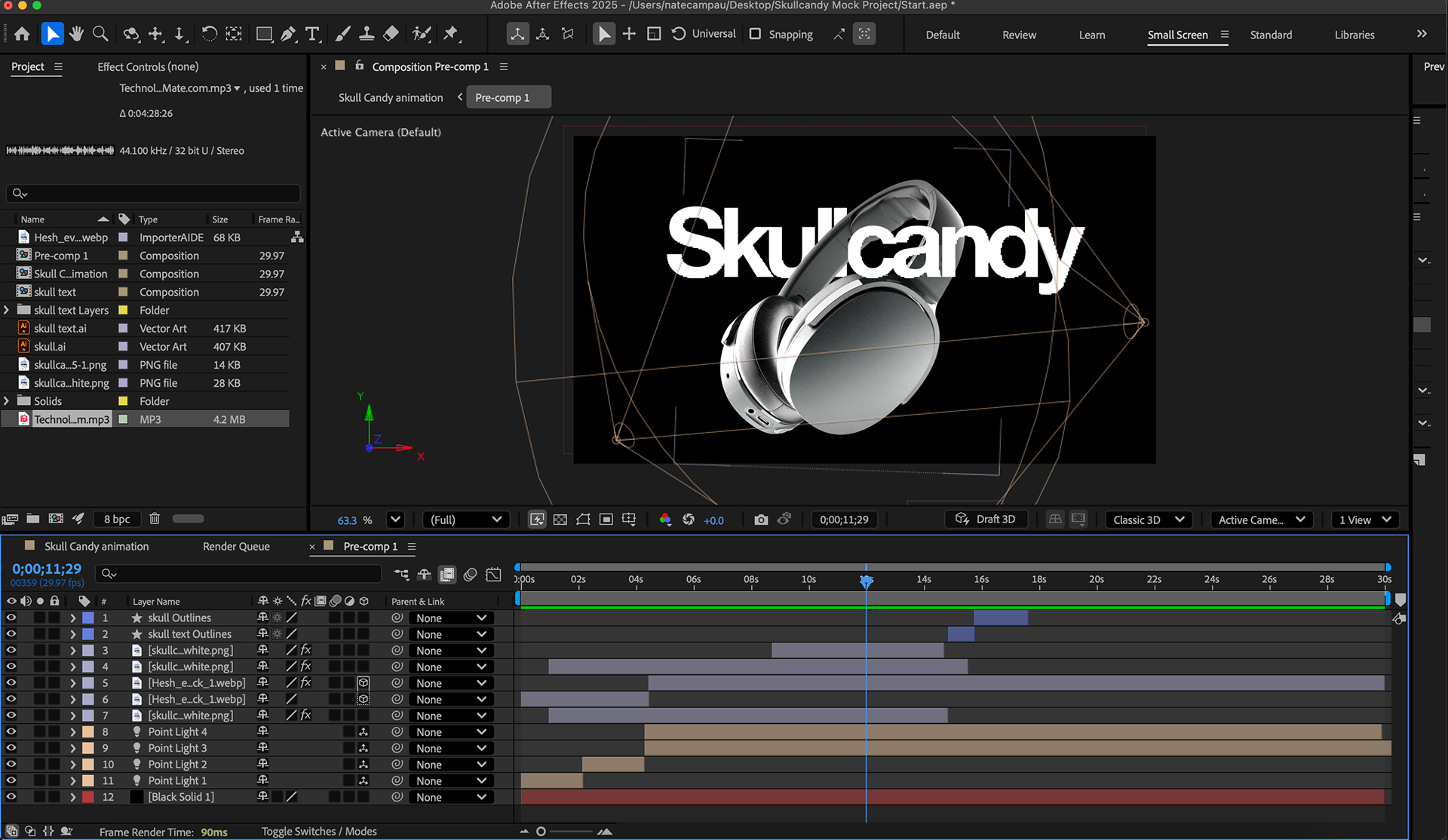Click the Home icon
Screen dimensions: 1448x840
(22, 34)
